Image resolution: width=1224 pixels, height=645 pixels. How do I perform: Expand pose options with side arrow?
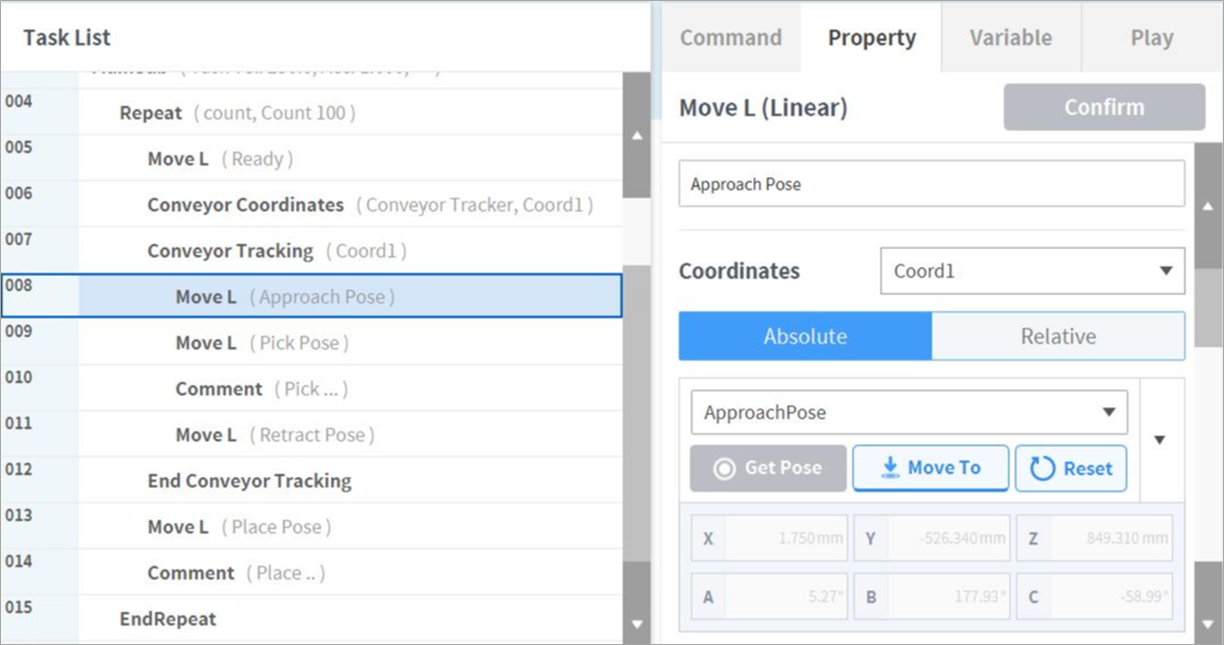(1160, 439)
